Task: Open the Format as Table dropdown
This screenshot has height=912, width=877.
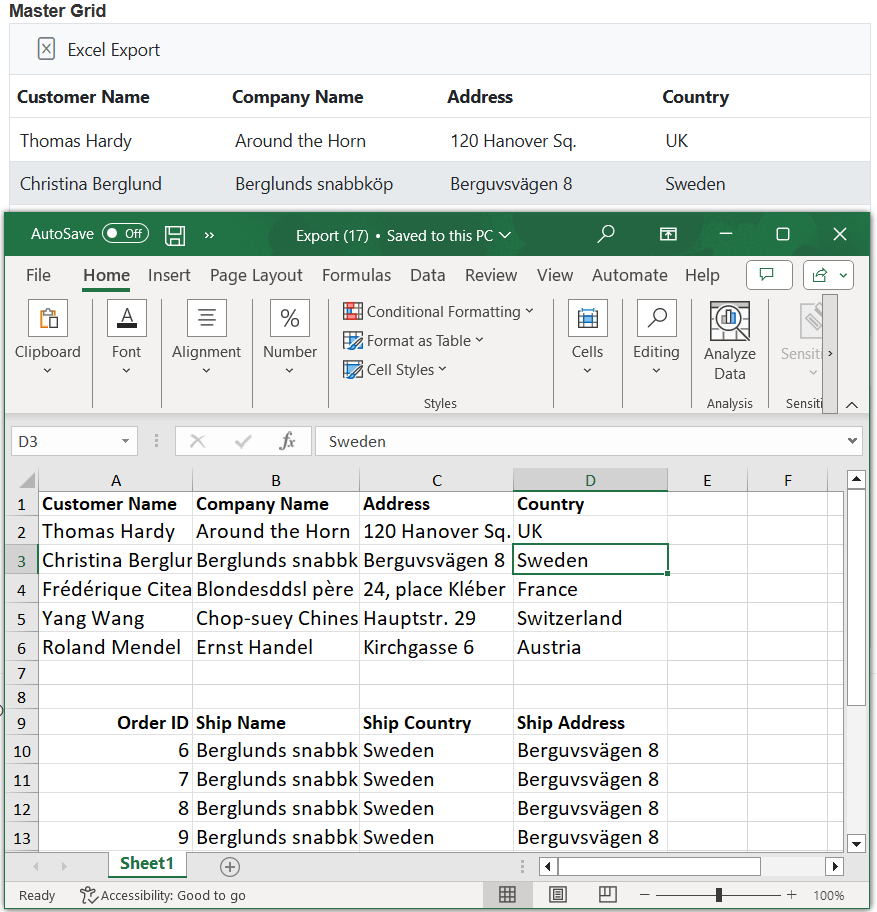Action: (413, 340)
